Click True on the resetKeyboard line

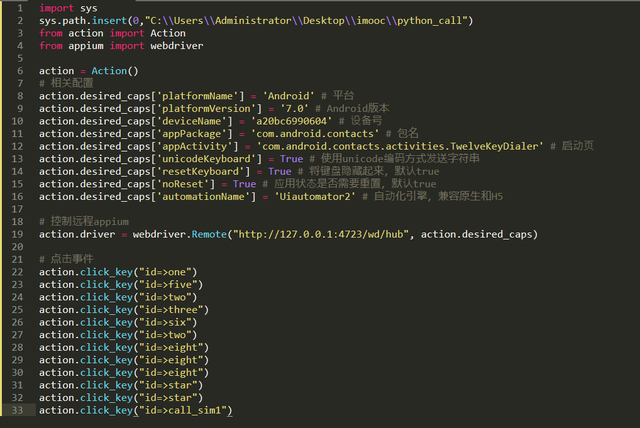pos(280,172)
